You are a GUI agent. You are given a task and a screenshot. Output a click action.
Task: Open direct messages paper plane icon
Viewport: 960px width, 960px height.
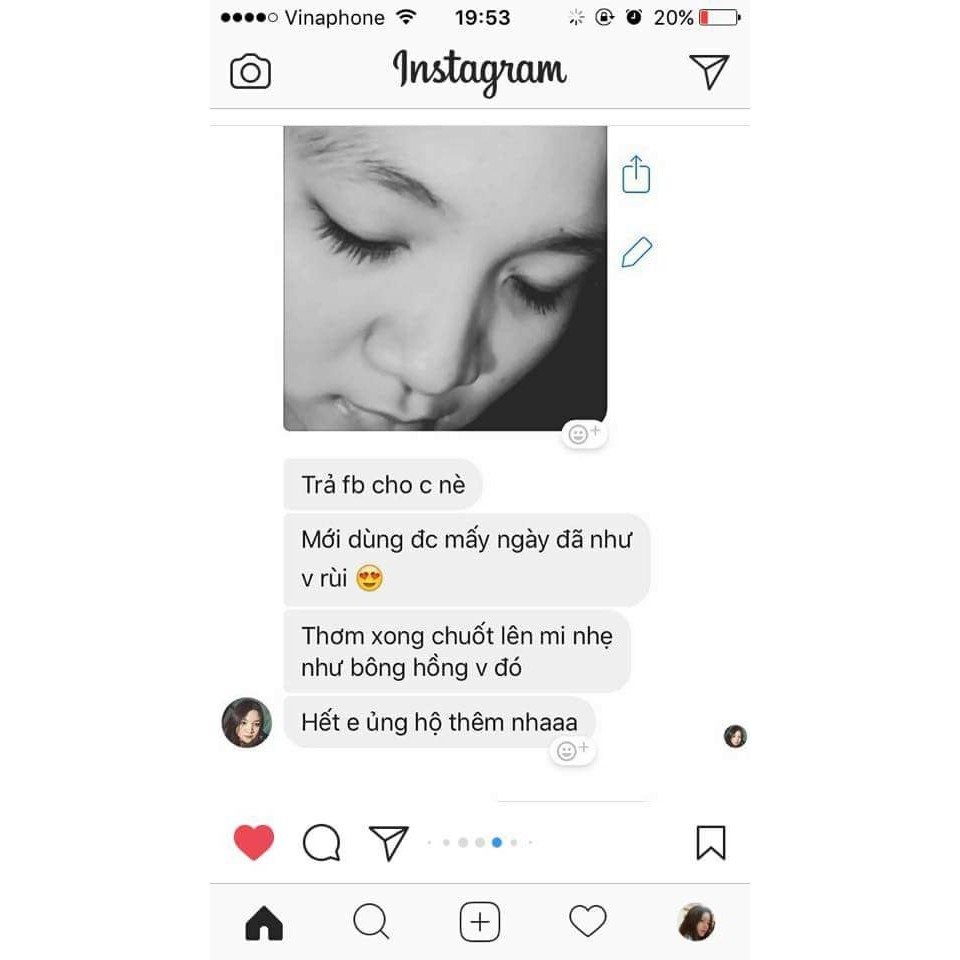(x=709, y=71)
